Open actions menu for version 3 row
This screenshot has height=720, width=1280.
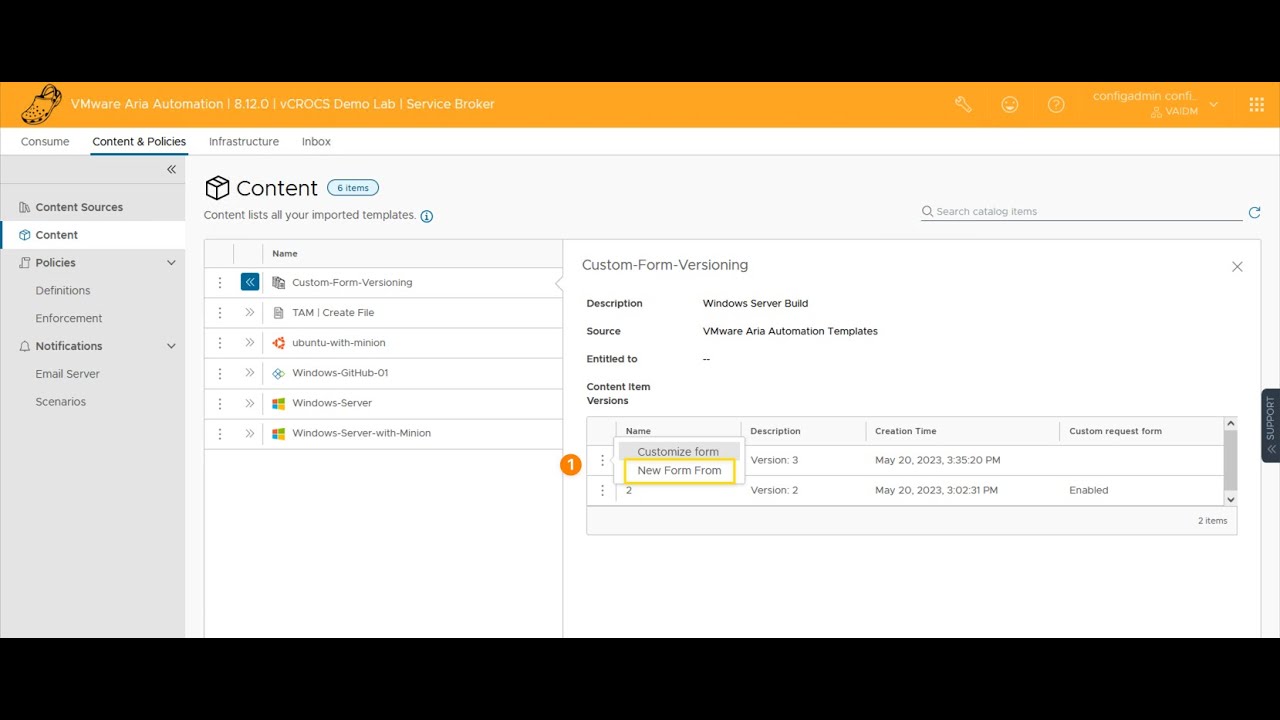coord(602,460)
